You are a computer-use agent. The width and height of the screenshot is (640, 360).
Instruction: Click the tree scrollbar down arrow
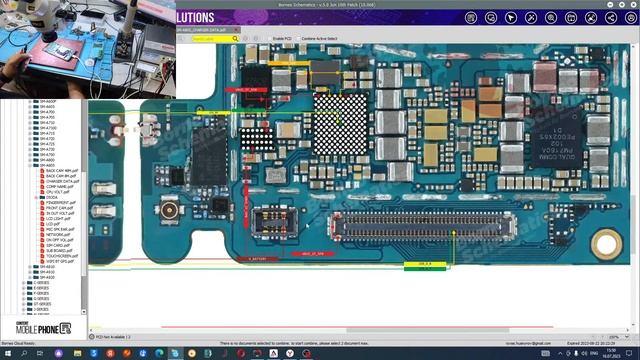coord(84,311)
